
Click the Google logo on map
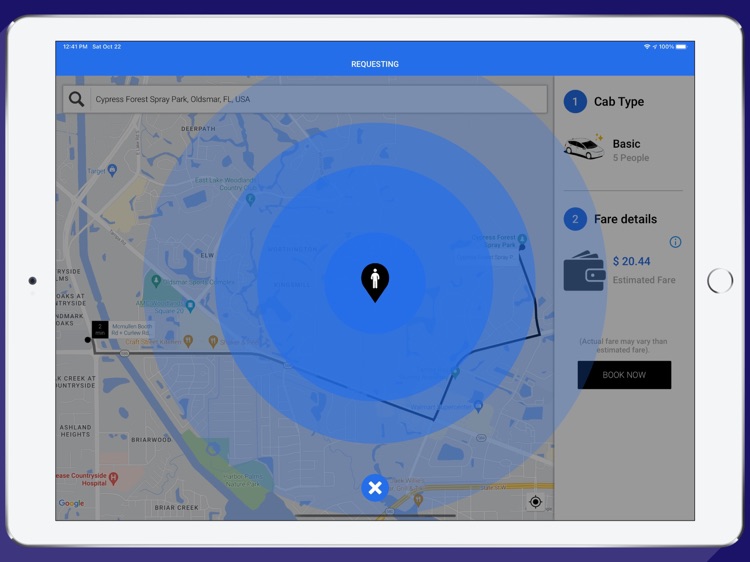point(71,503)
